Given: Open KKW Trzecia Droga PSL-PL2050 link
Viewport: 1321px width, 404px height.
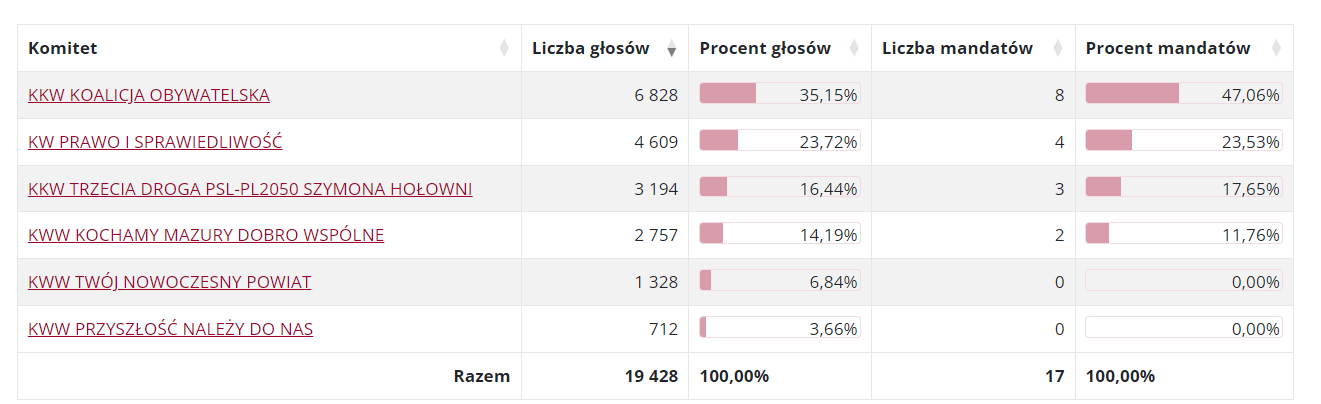Looking at the screenshot, I should pos(250,189).
